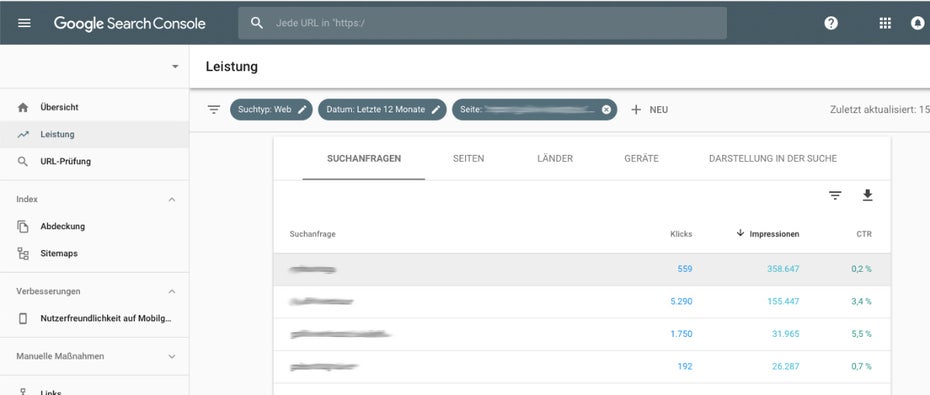
Task: Click the CTR value 5,5 %
Action: click(861, 334)
